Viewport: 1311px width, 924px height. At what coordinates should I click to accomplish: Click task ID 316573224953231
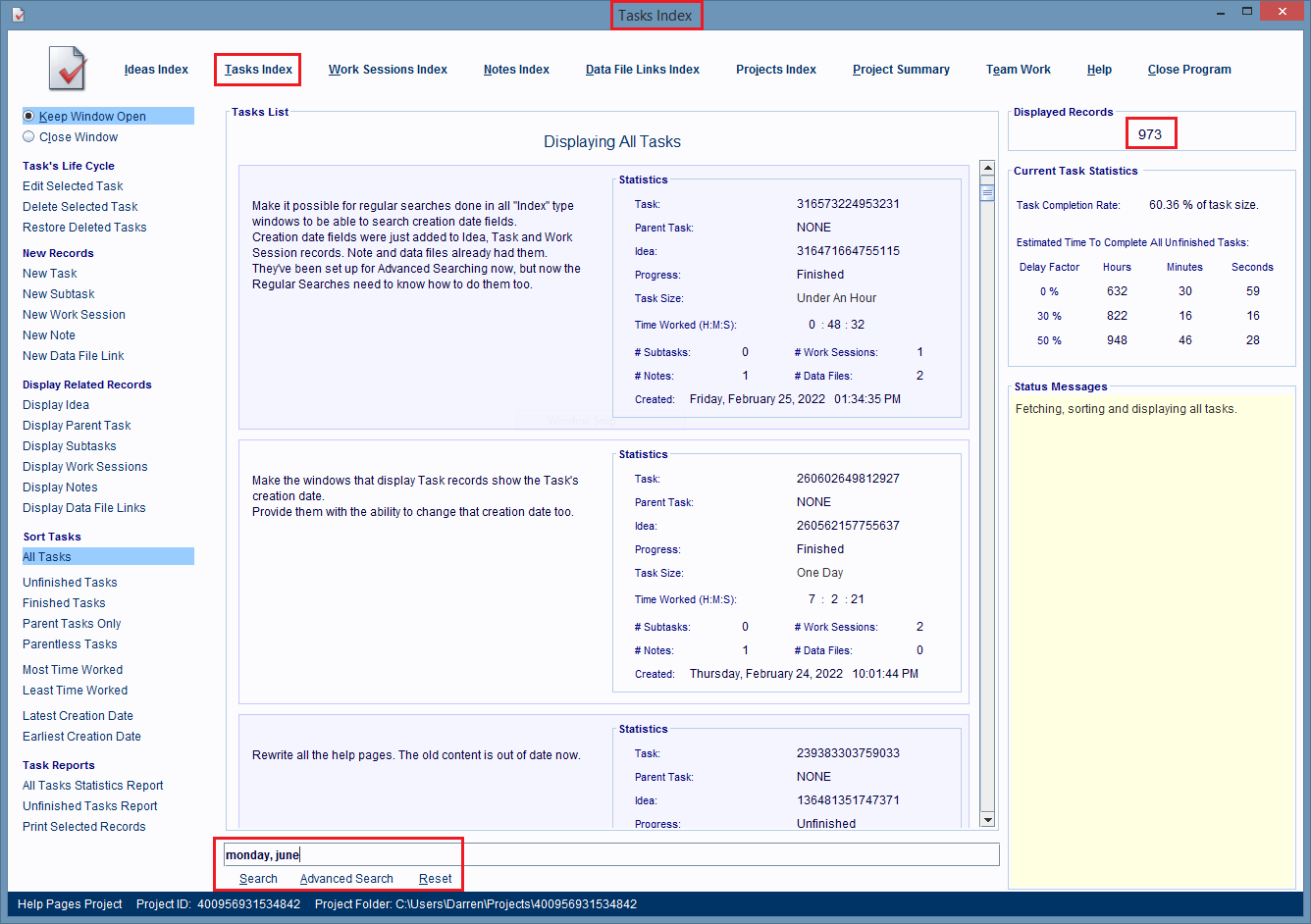848,204
